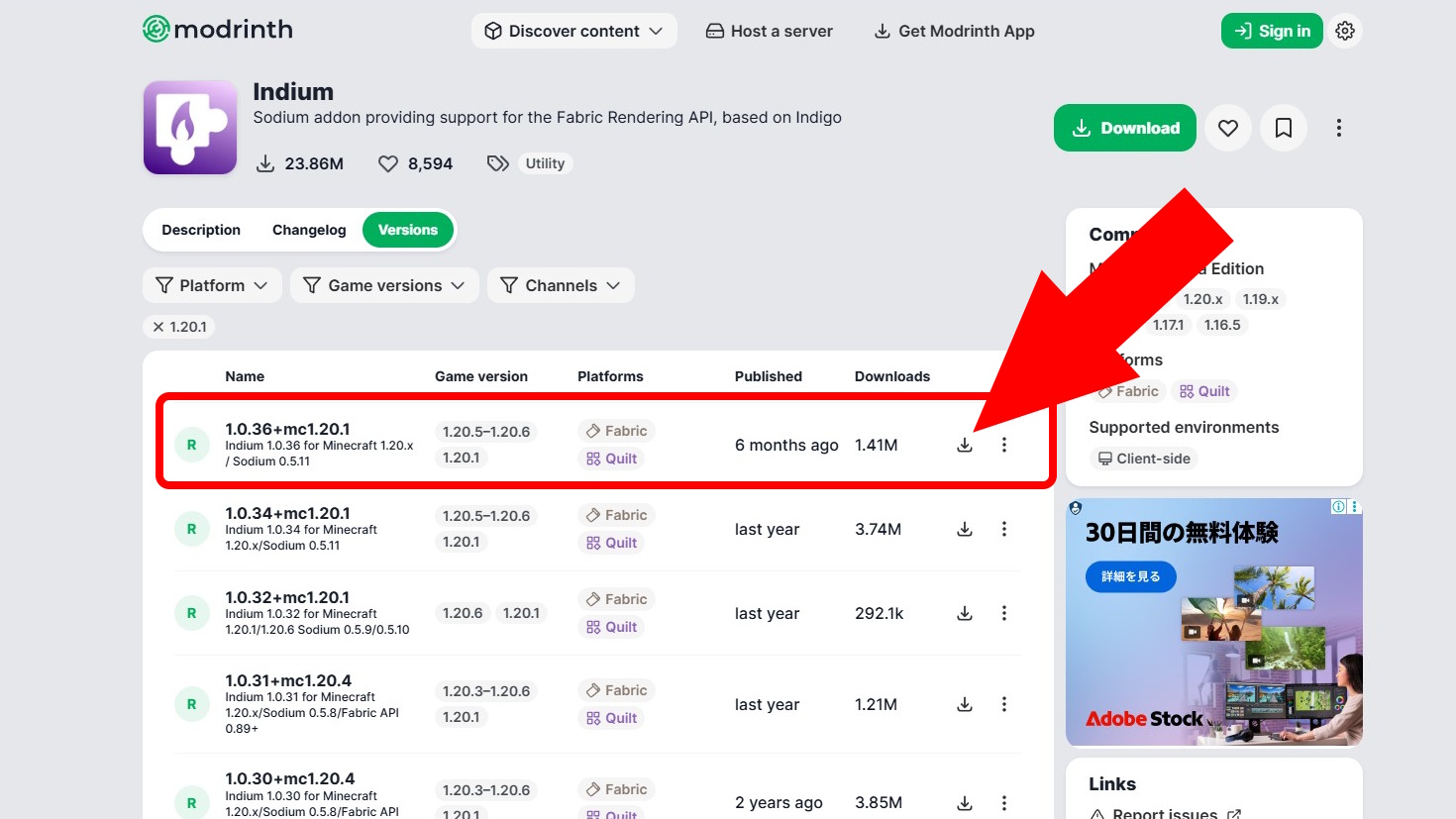The image size is (1456, 819).
Task: Open the 1.0.34+mc1.20.1 row's options menu
Action: 1004,529
